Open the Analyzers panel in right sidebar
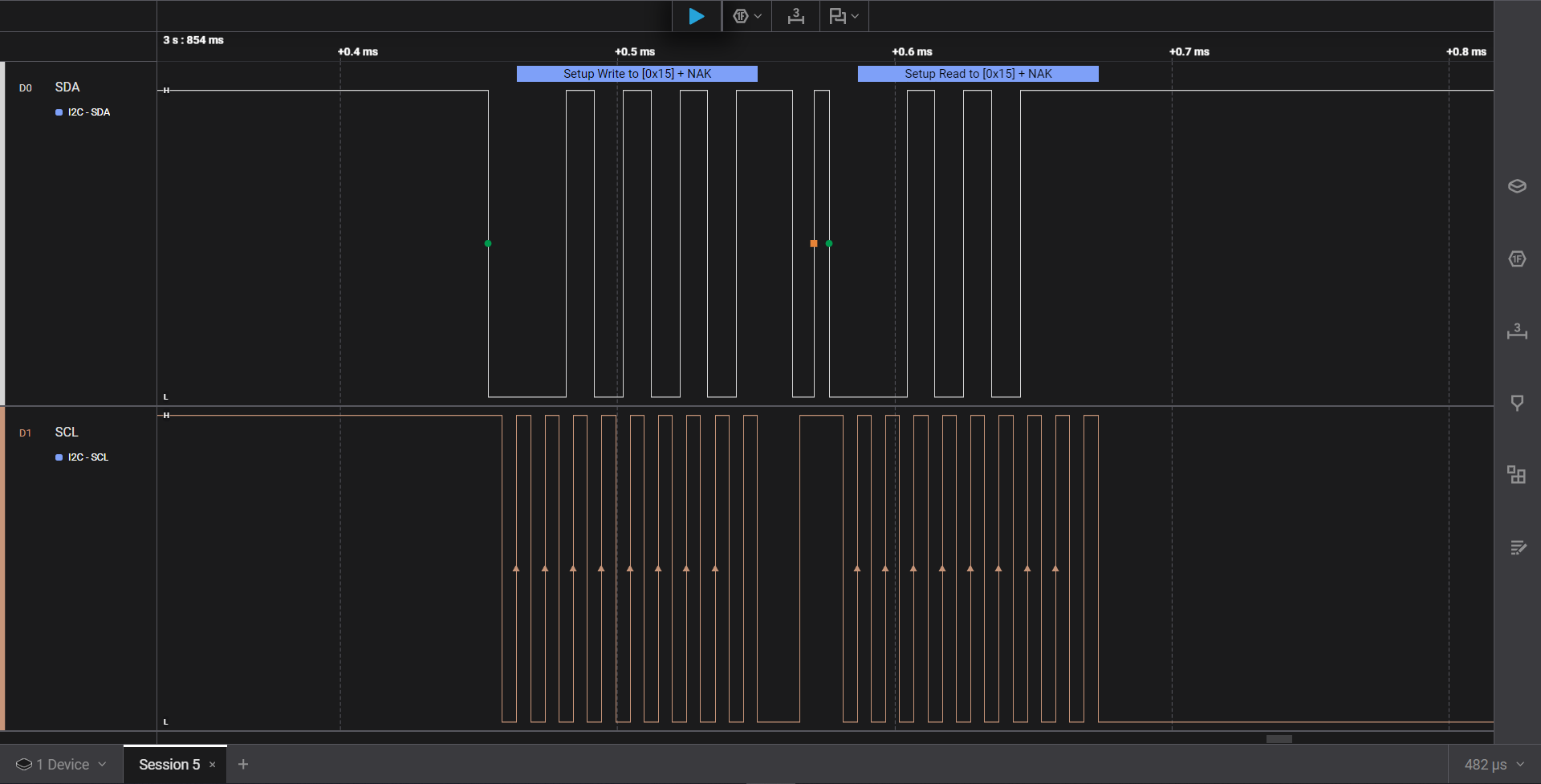This screenshot has width=1541, height=784. coord(1516,258)
